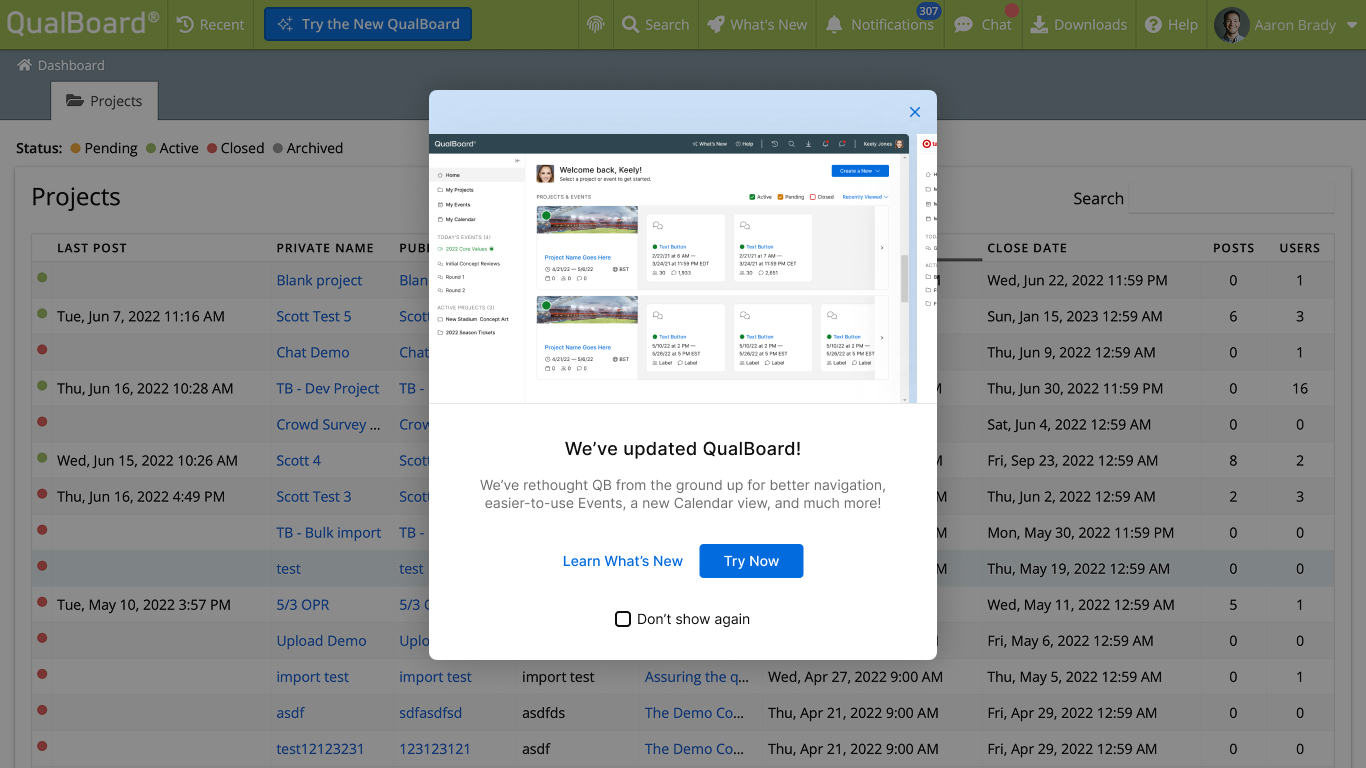Image resolution: width=1366 pixels, height=768 pixels.
Task: Open the 123123121 public name link
Action: [435, 749]
